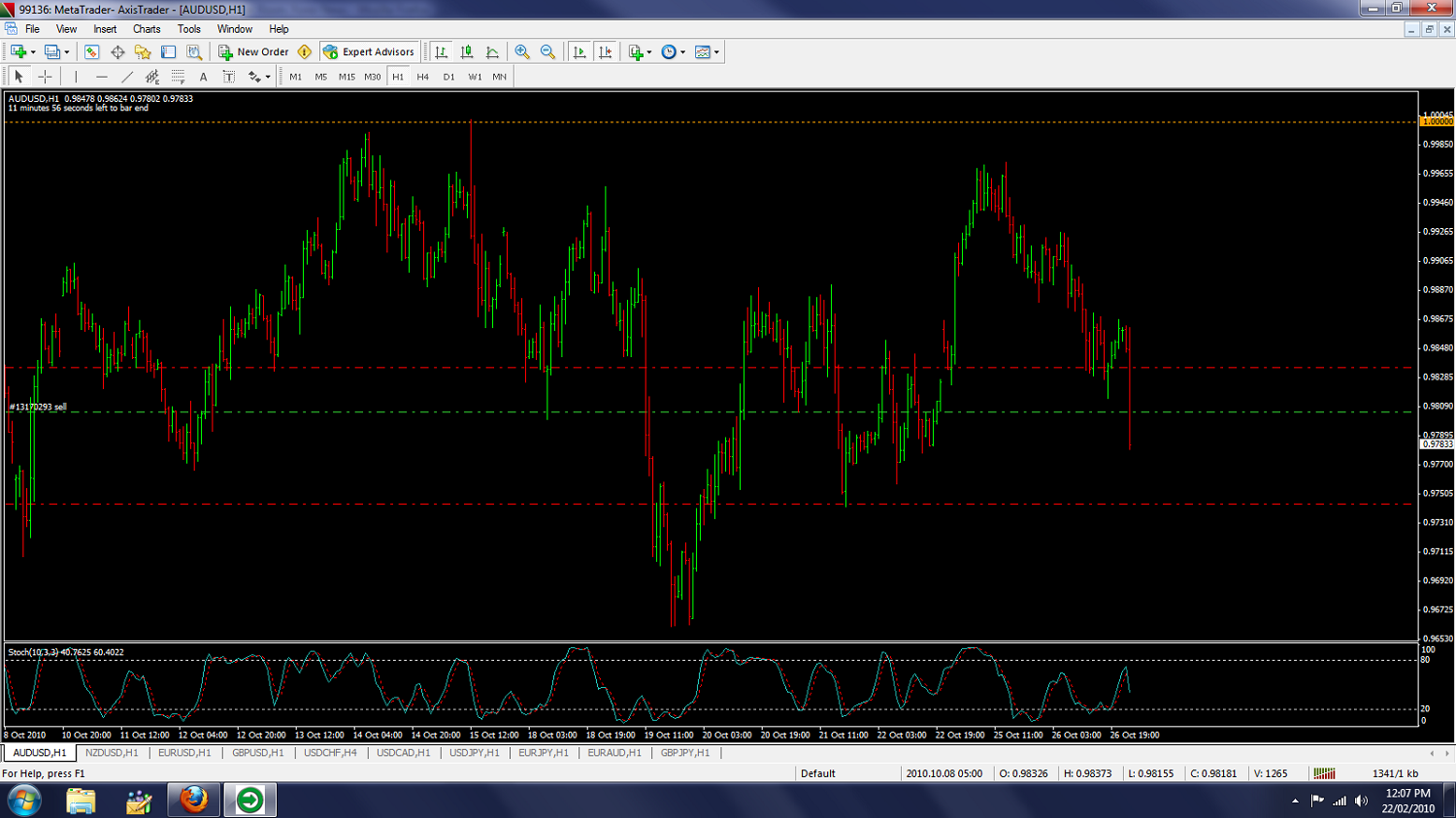Toggle the Chart Shift icon
The image size is (1456, 818).
(x=605, y=52)
